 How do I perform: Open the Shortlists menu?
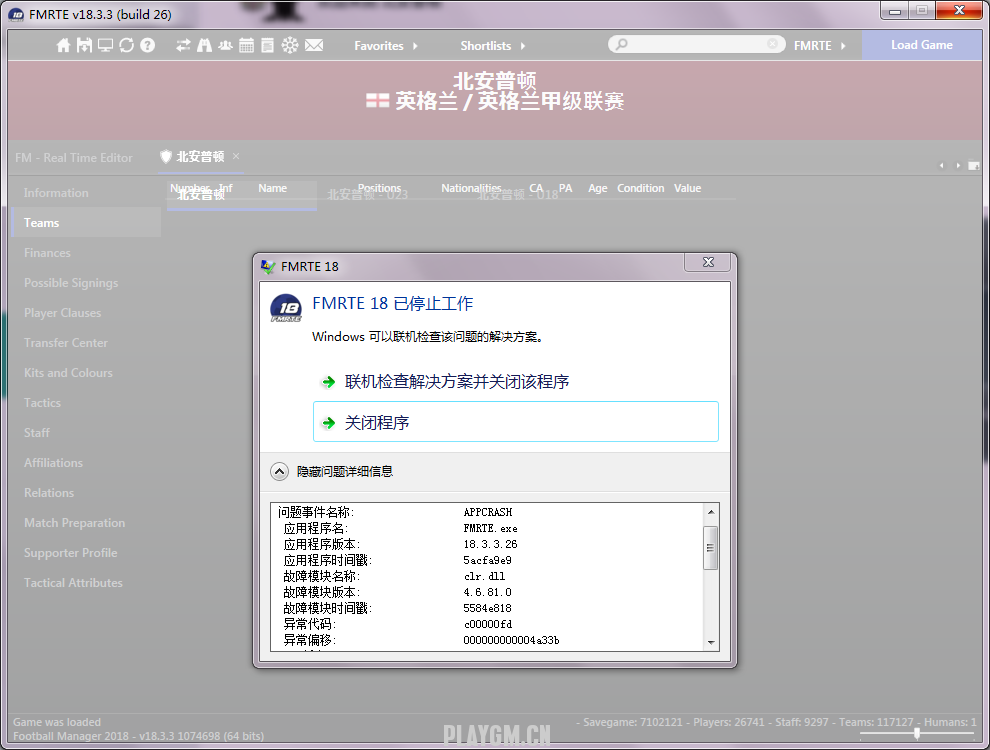pyautogui.click(x=492, y=45)
